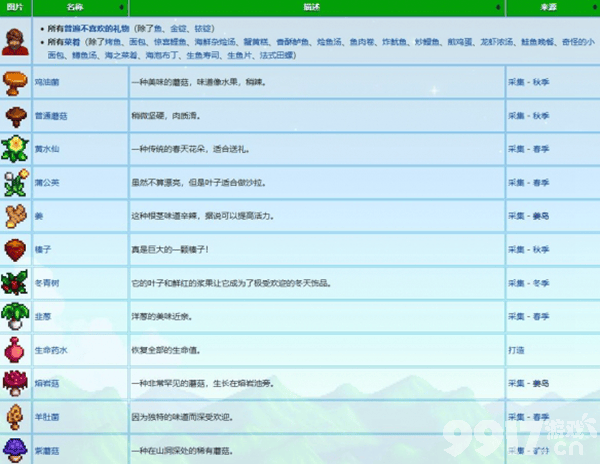
Task: Open 采集 - 秋季 source in 鸡油菌 row
Action: coord(529,82)
